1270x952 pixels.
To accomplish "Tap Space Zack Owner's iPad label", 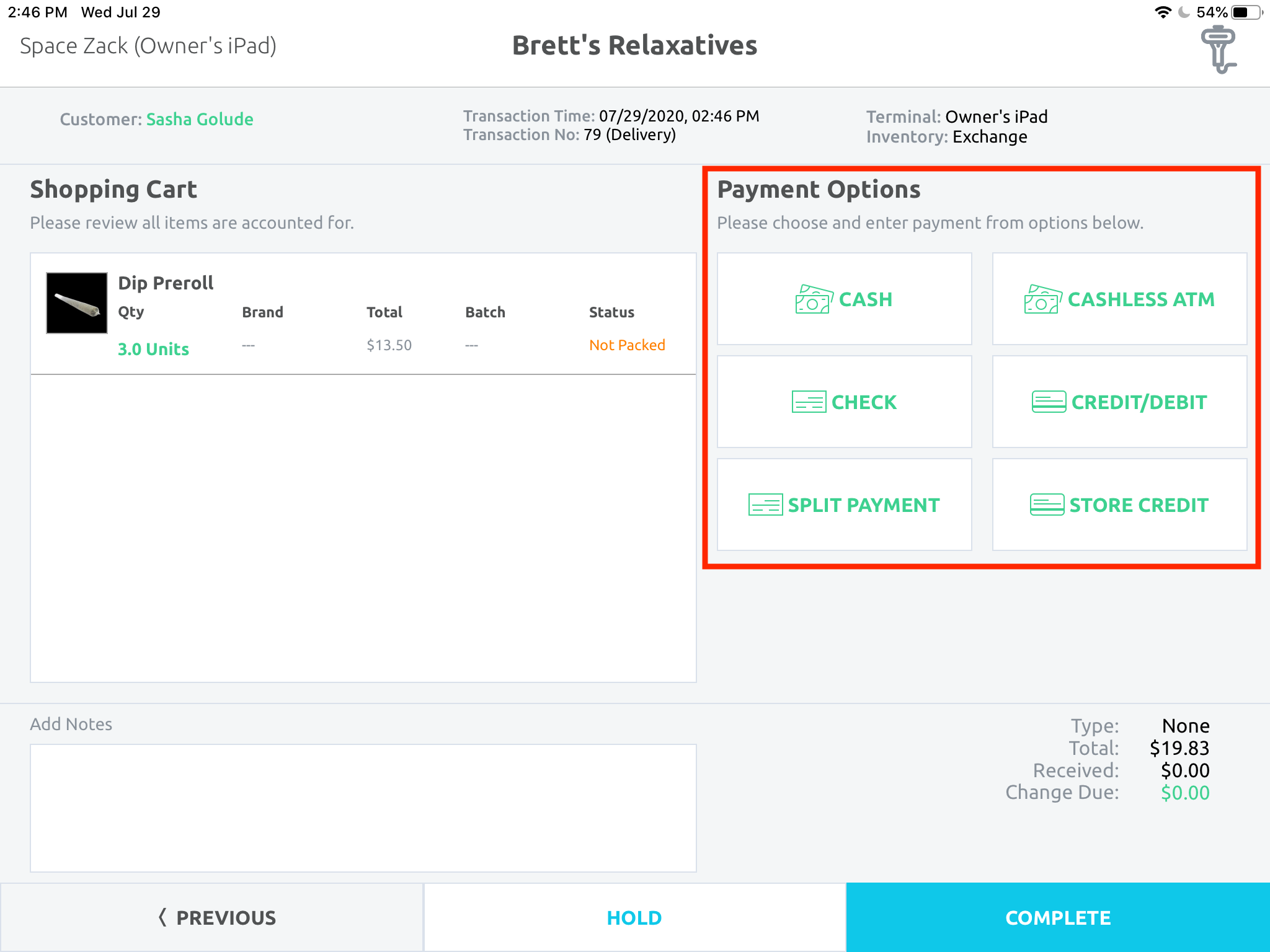I will 147,45.
